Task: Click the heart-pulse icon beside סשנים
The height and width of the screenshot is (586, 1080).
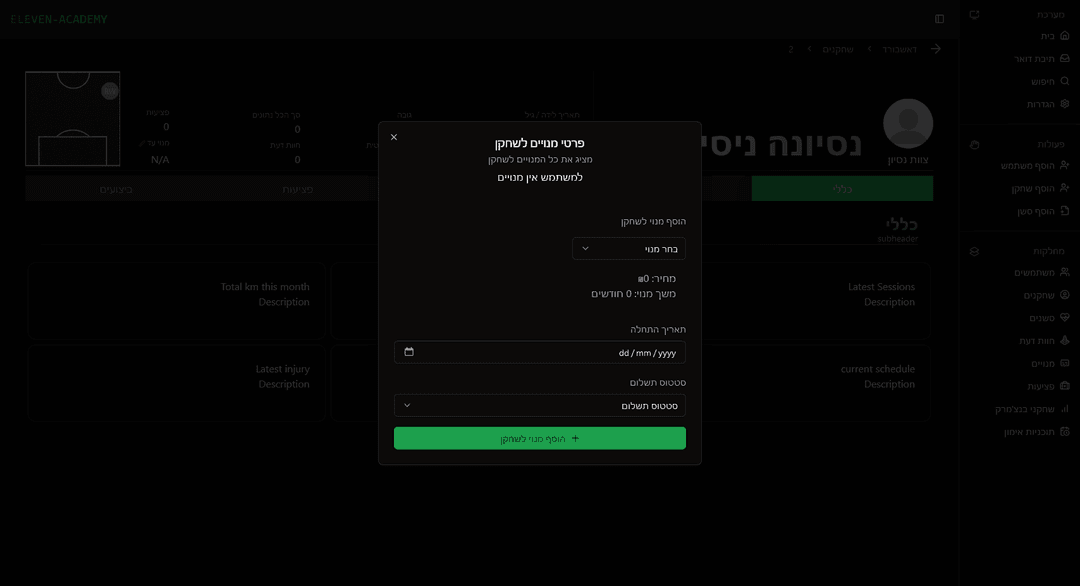Action: click(x=1065, y=317)
